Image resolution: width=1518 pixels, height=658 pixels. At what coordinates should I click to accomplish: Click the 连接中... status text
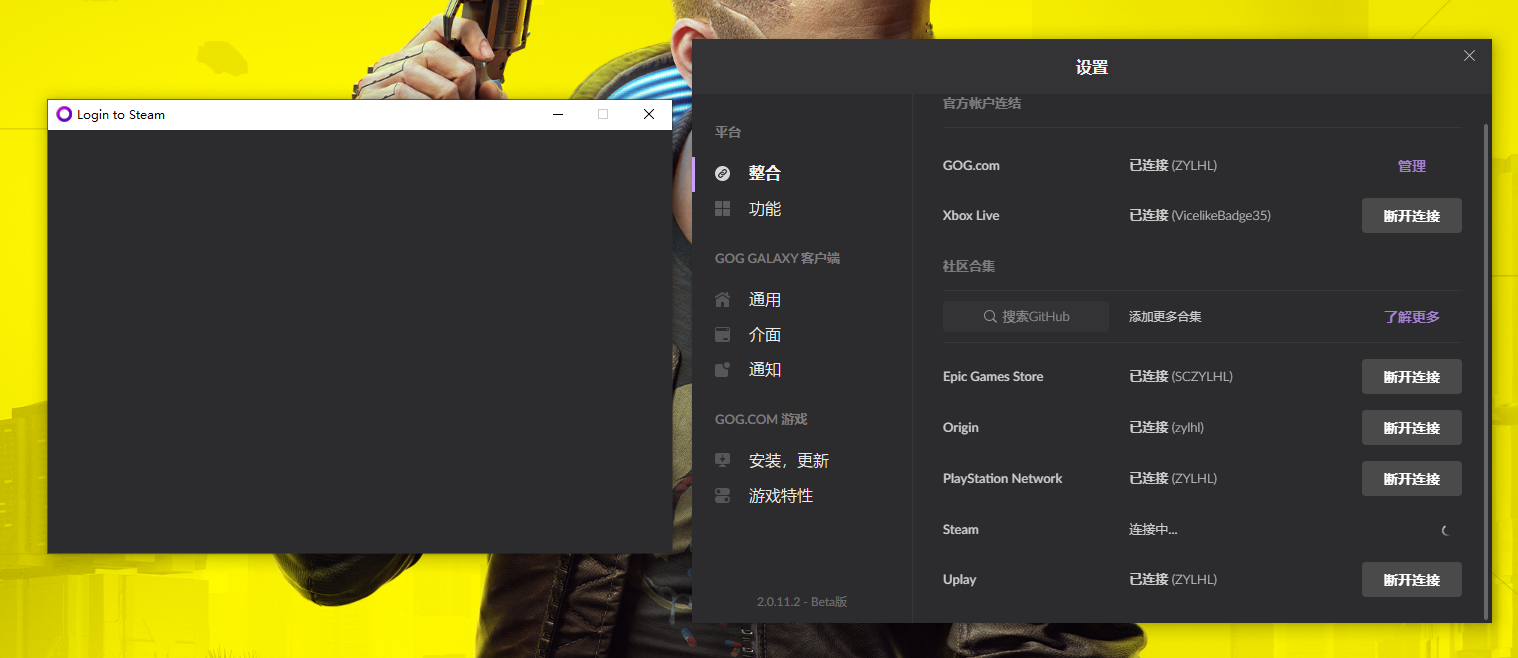1153,530
